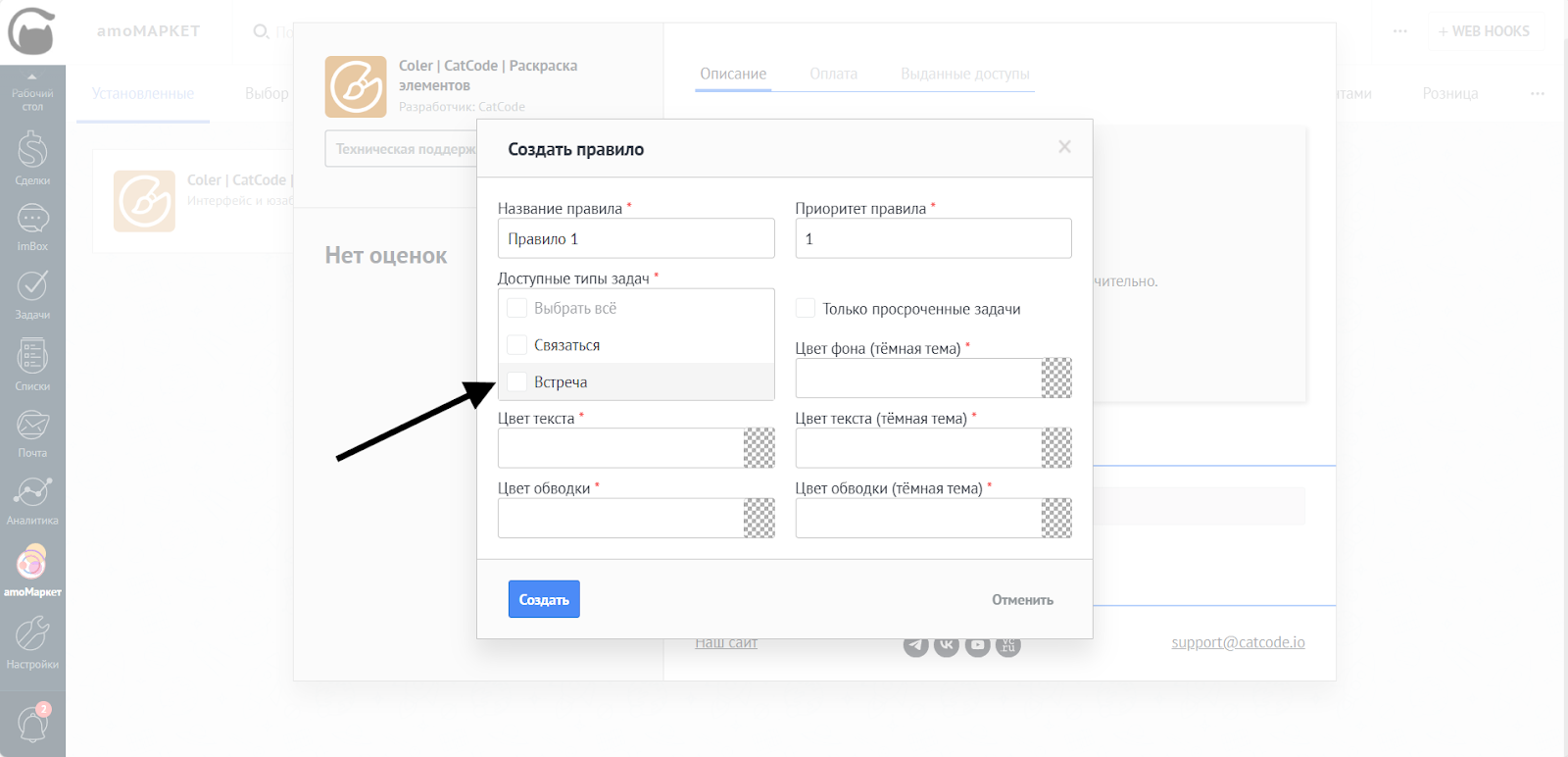Screen dimensions: 1568x757
Task: Open the ImBox chat icon
Action: [x=32, y=226]
